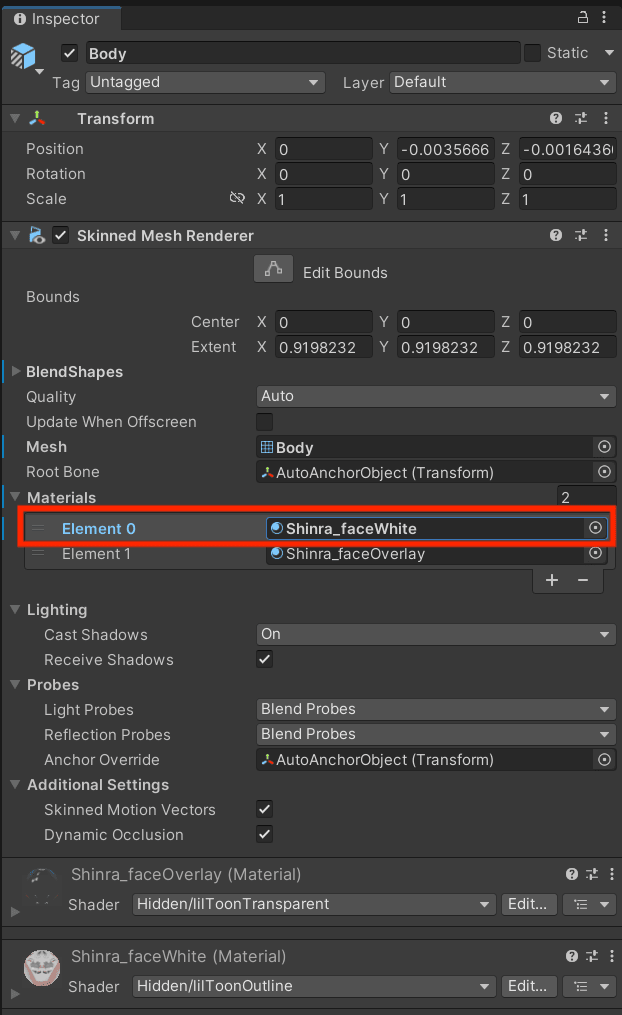Toggle Dynamic Occlusion checkbox

(264, 834)
